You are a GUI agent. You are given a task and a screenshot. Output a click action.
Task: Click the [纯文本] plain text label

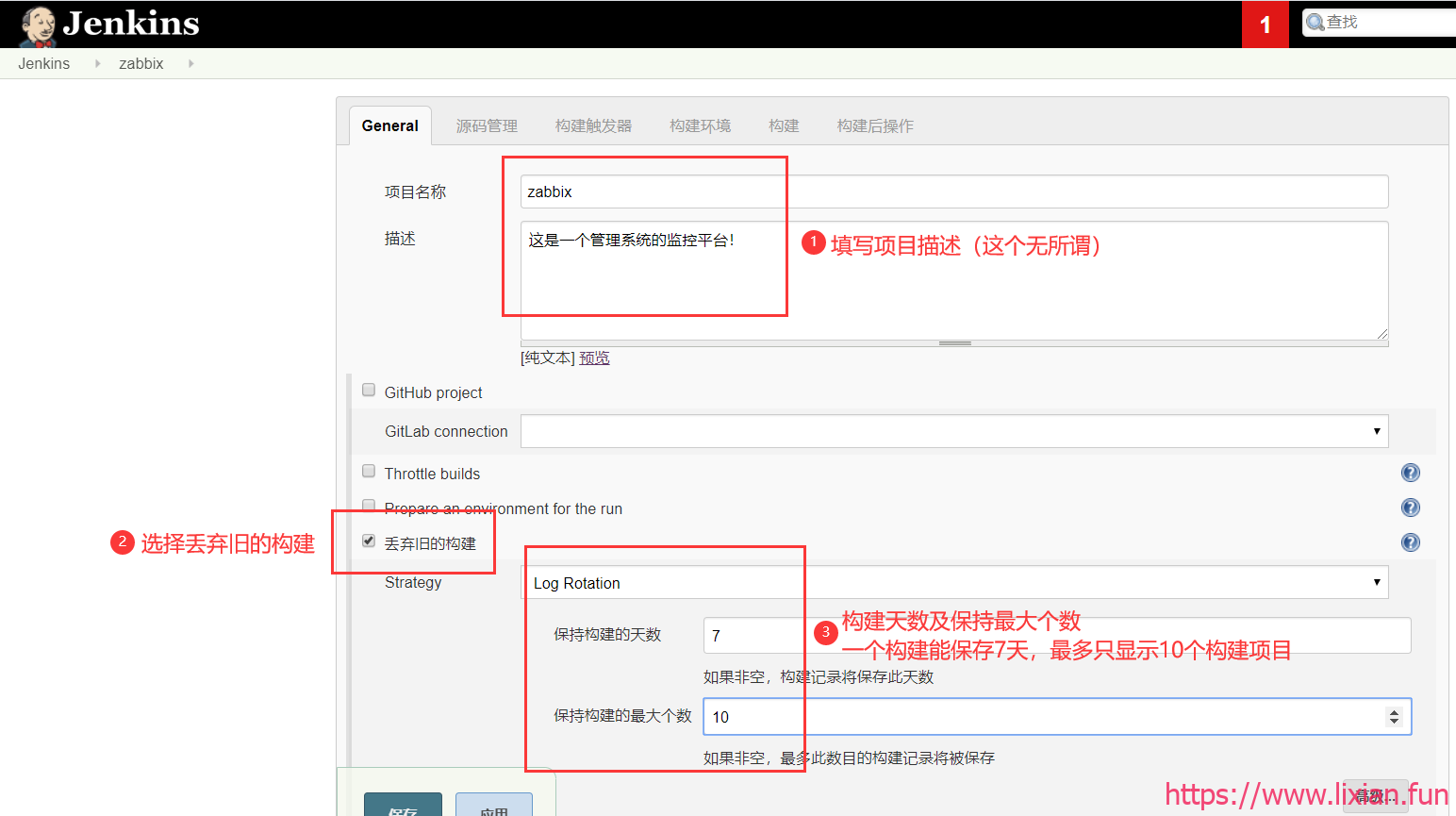click(x=548, y=358)
